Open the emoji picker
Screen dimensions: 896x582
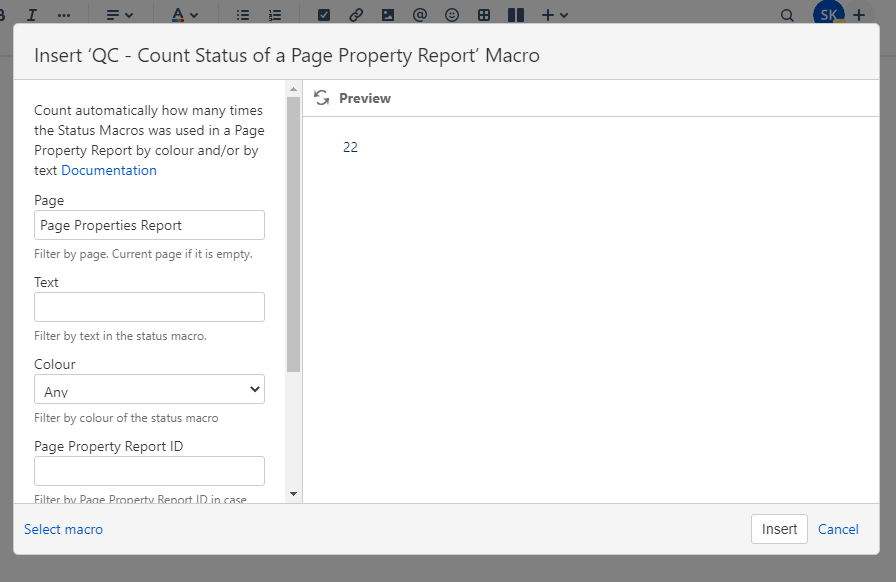451,14
